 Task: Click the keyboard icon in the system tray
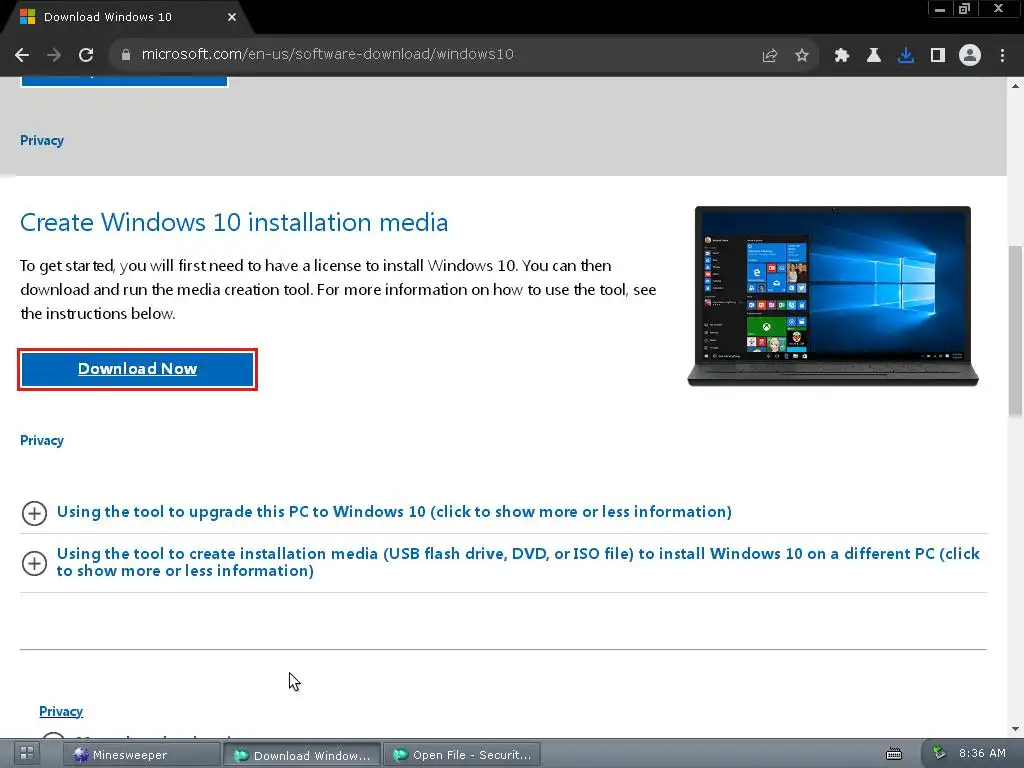(894, 754)
